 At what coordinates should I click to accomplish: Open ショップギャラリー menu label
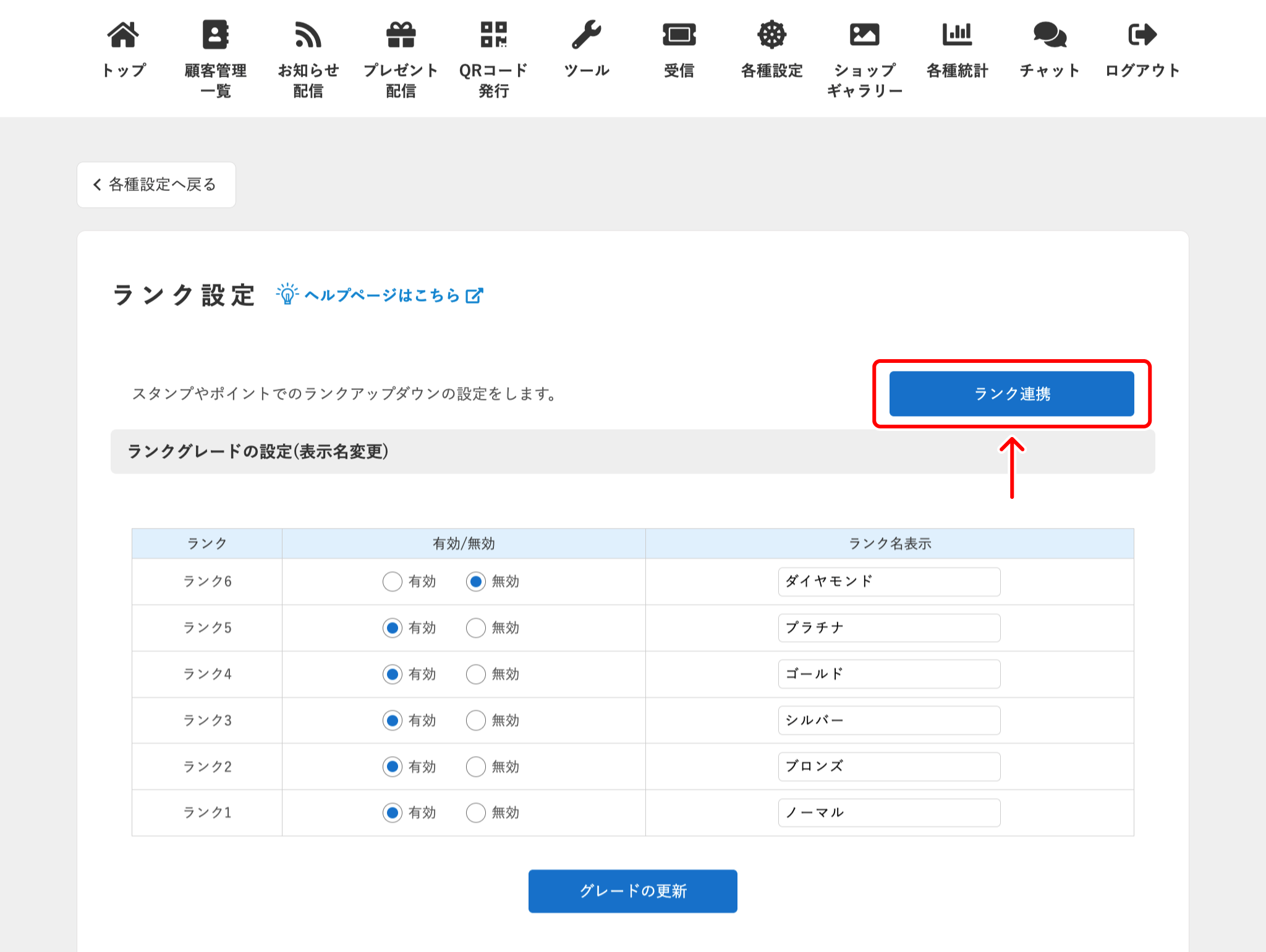(865, 81)
